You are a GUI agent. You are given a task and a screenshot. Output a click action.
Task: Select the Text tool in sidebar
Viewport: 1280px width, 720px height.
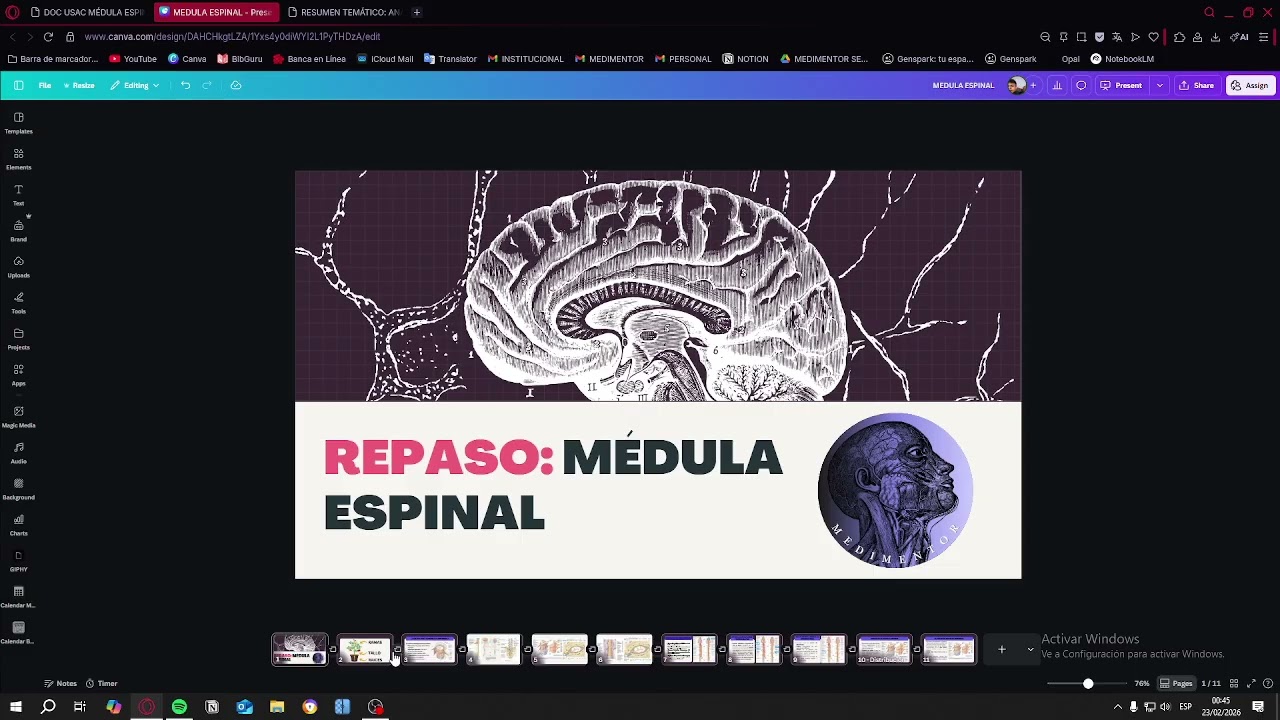click(18, 194)
